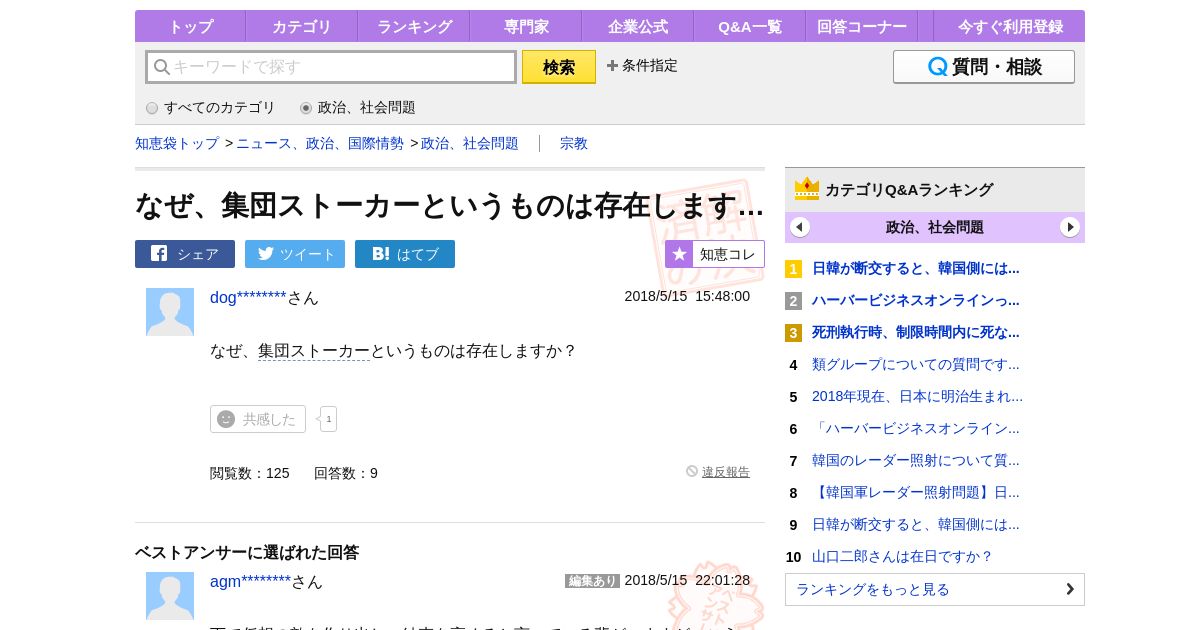
Task: Open agm******** user avatar image
Action: click(x=170, y=596)
